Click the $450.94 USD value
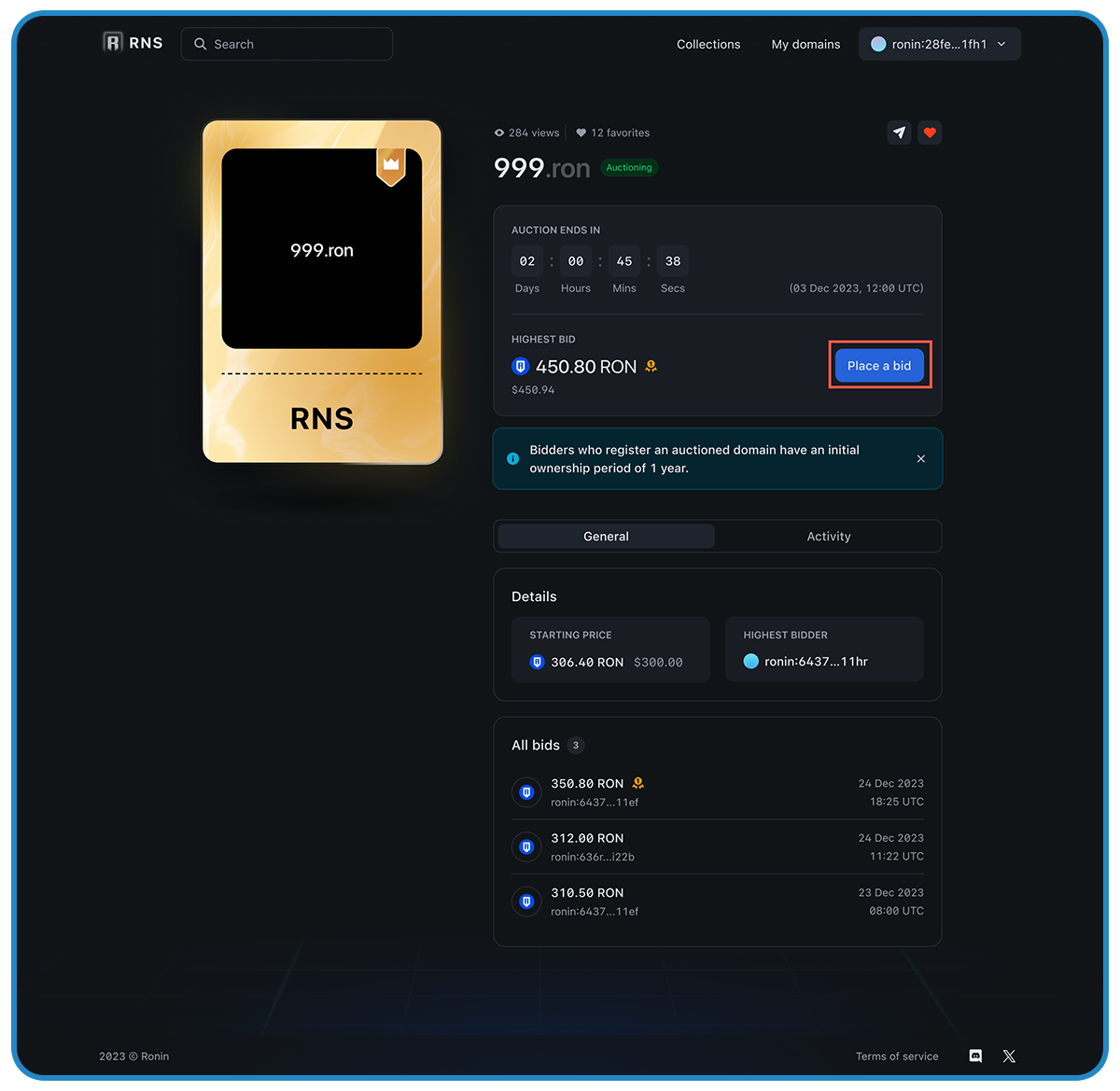The width and height of the screenshot is (1120, 1091). (533, 390)
